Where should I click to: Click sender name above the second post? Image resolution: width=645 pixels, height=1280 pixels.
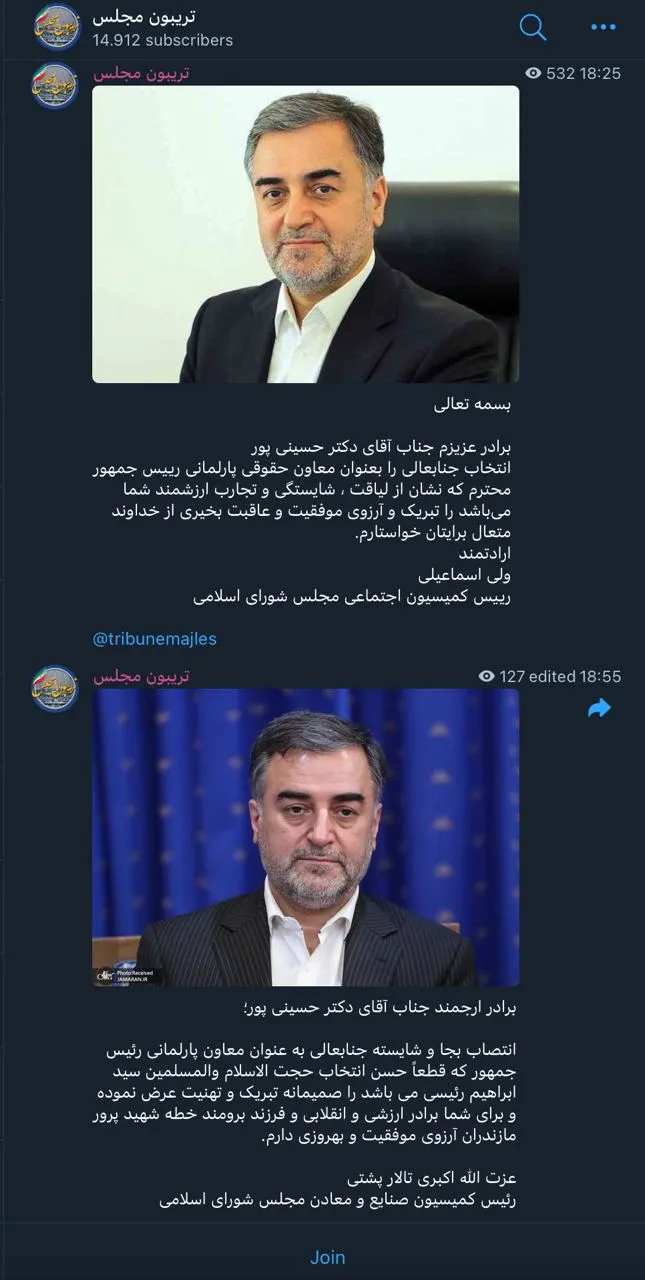(141, 677)
